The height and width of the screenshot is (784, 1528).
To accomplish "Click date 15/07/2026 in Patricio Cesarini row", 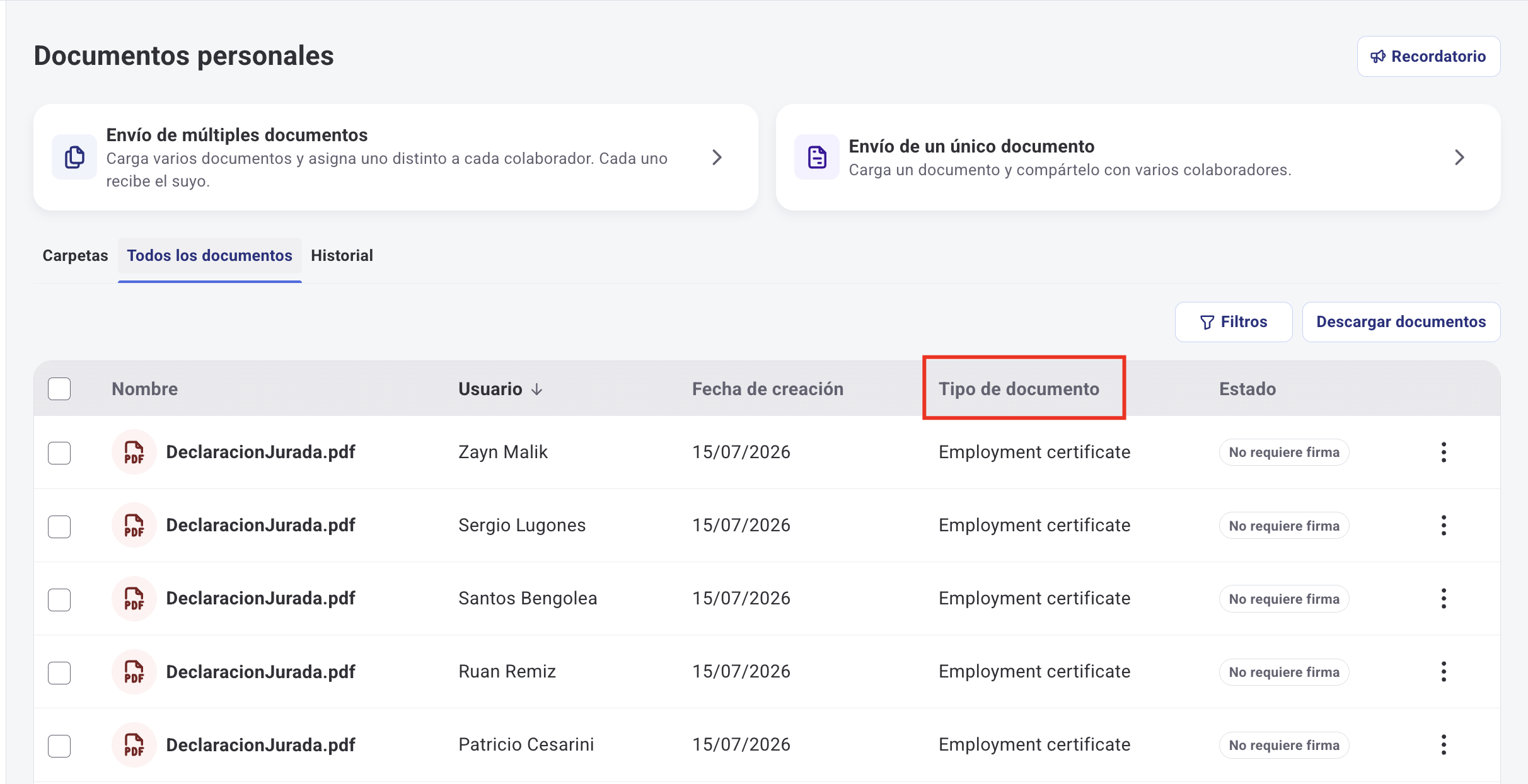I will pos(741,745).
